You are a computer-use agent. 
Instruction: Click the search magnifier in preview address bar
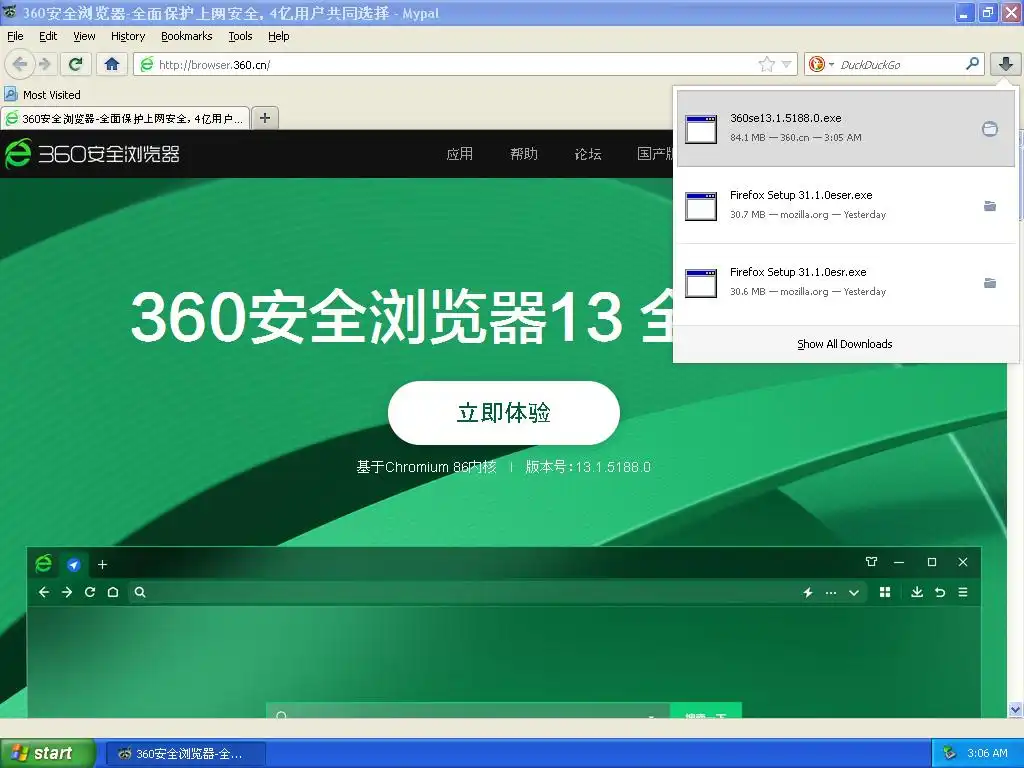click(140, 592)
